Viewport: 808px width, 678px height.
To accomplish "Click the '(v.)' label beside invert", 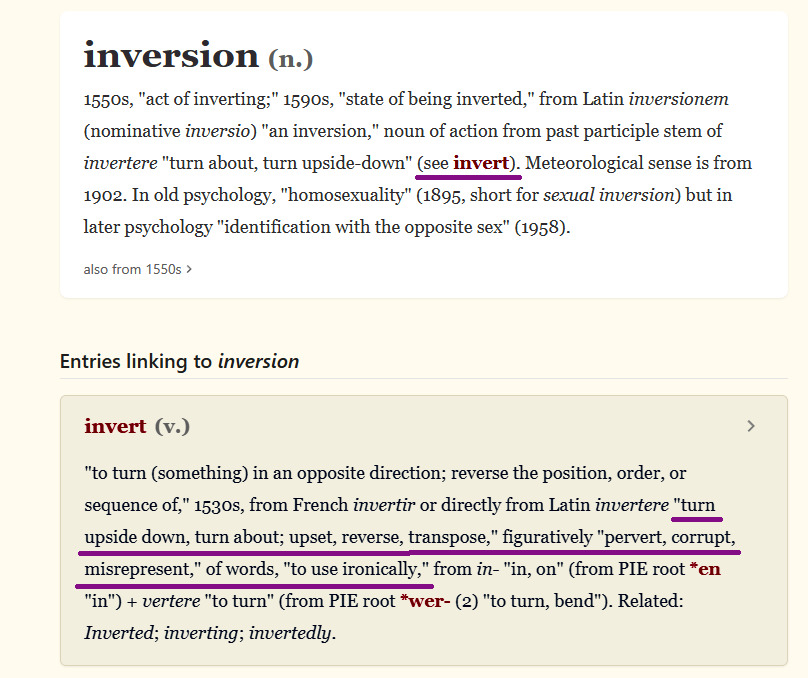I will pyautogui.click(x=172, y=427).
